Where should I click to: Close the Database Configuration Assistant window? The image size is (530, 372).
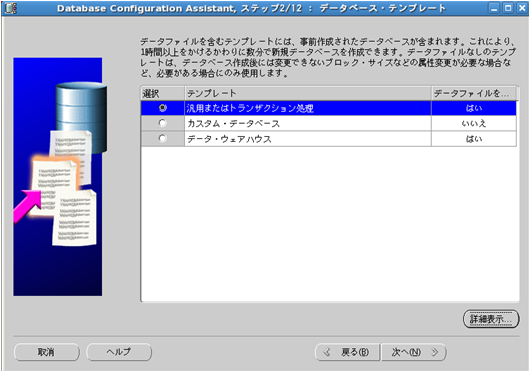[522, 8]
